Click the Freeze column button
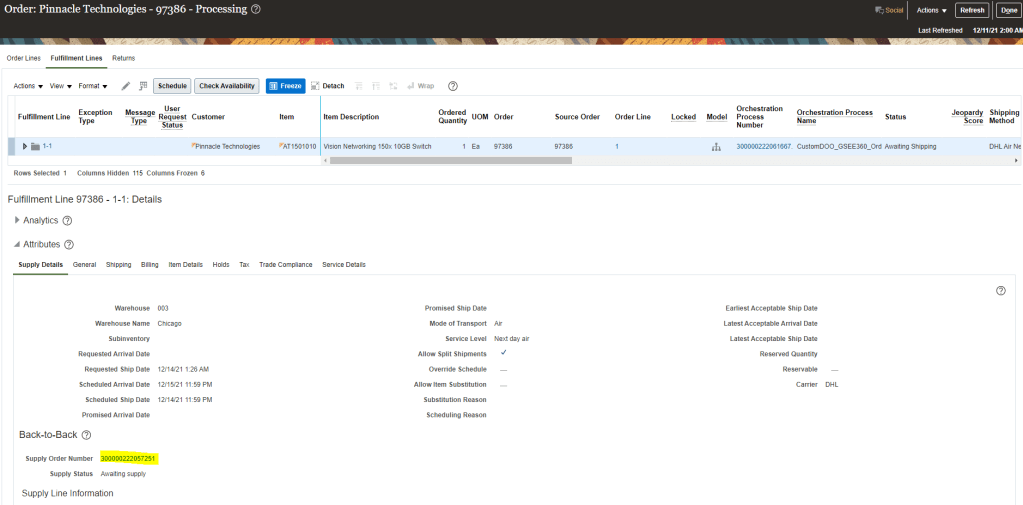This screenshot has height=505, width=1023. pyautogui.click(x=285, y=86)
